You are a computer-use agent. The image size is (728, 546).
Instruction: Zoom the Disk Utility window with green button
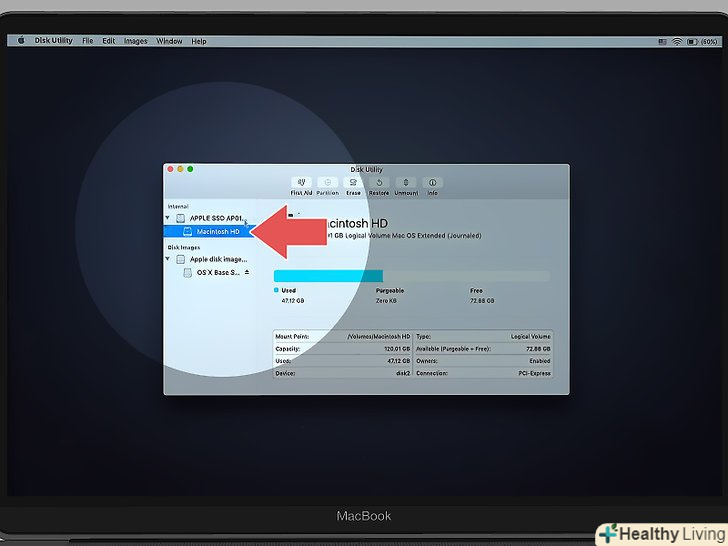coord(190,169)
